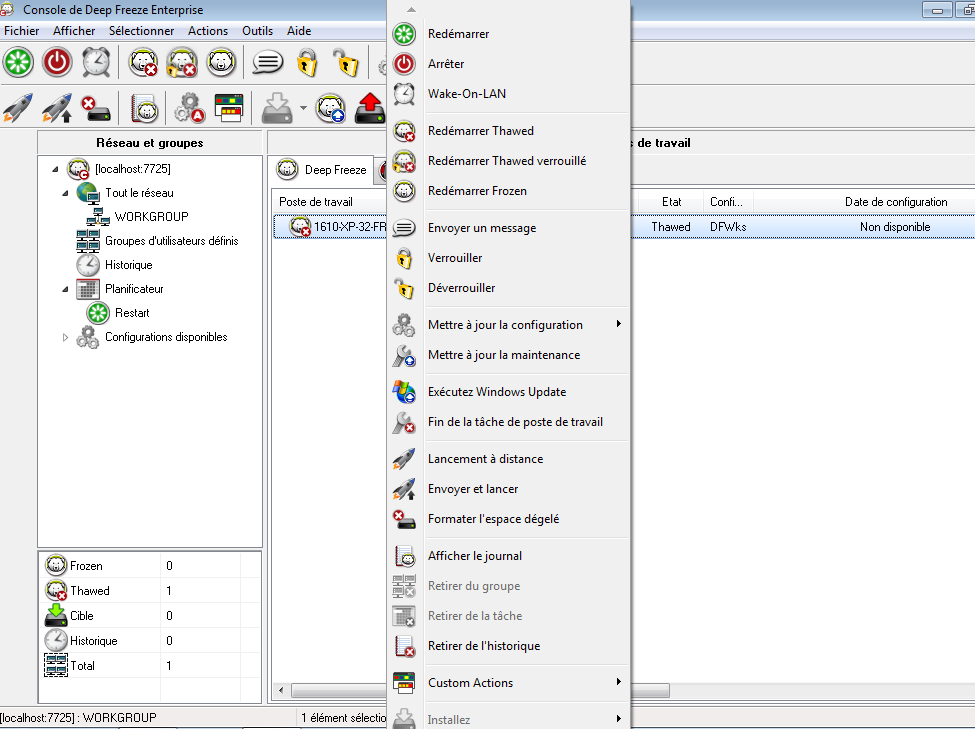Choose Arrêter from the context menu
The height and width of the screenshot is (729, 975).
(x=509, y=64)
